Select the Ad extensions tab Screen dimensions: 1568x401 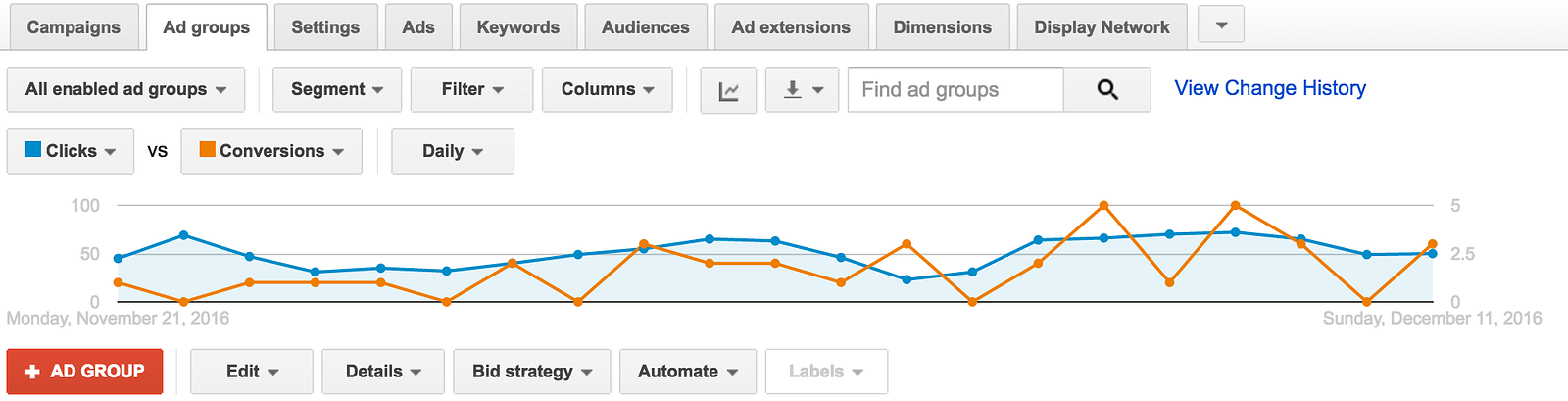[x=791, y=27]
